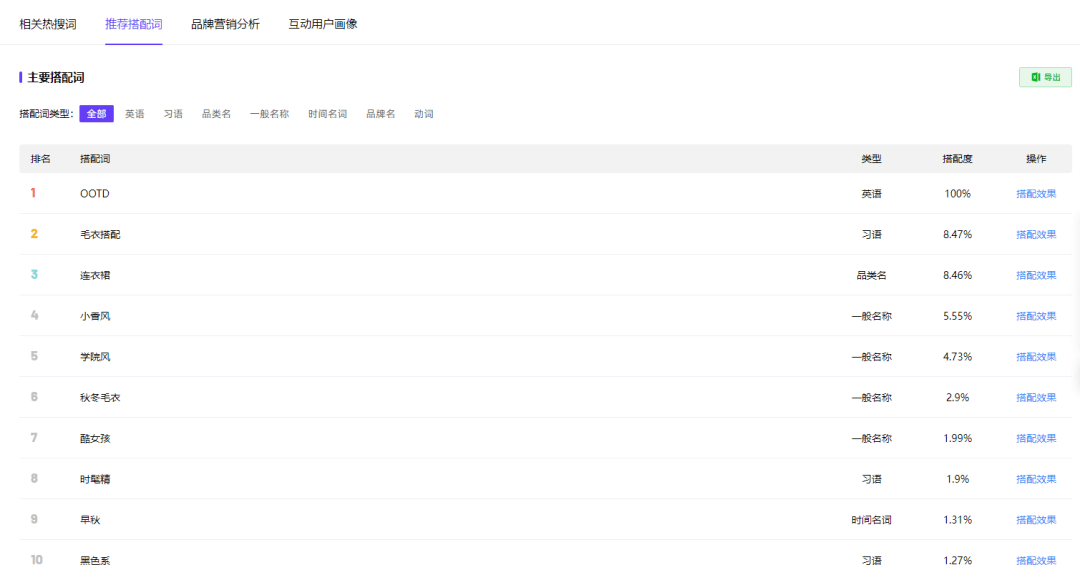This screenshot has height=580, width=1080.
Task: Click rank number 10 in table
Action: (37, 560)
